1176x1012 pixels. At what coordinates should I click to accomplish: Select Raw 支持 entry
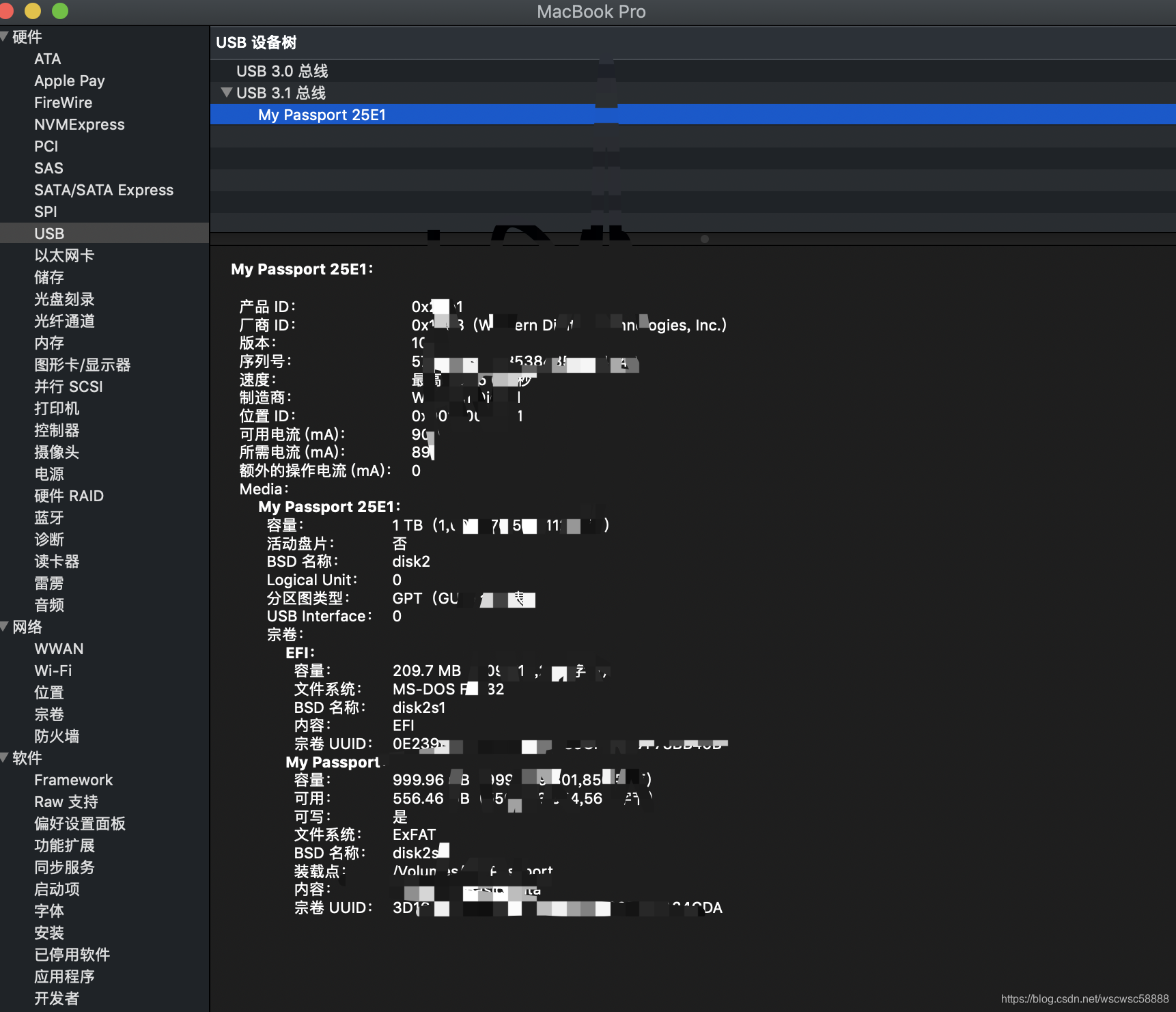click(66, 802)
